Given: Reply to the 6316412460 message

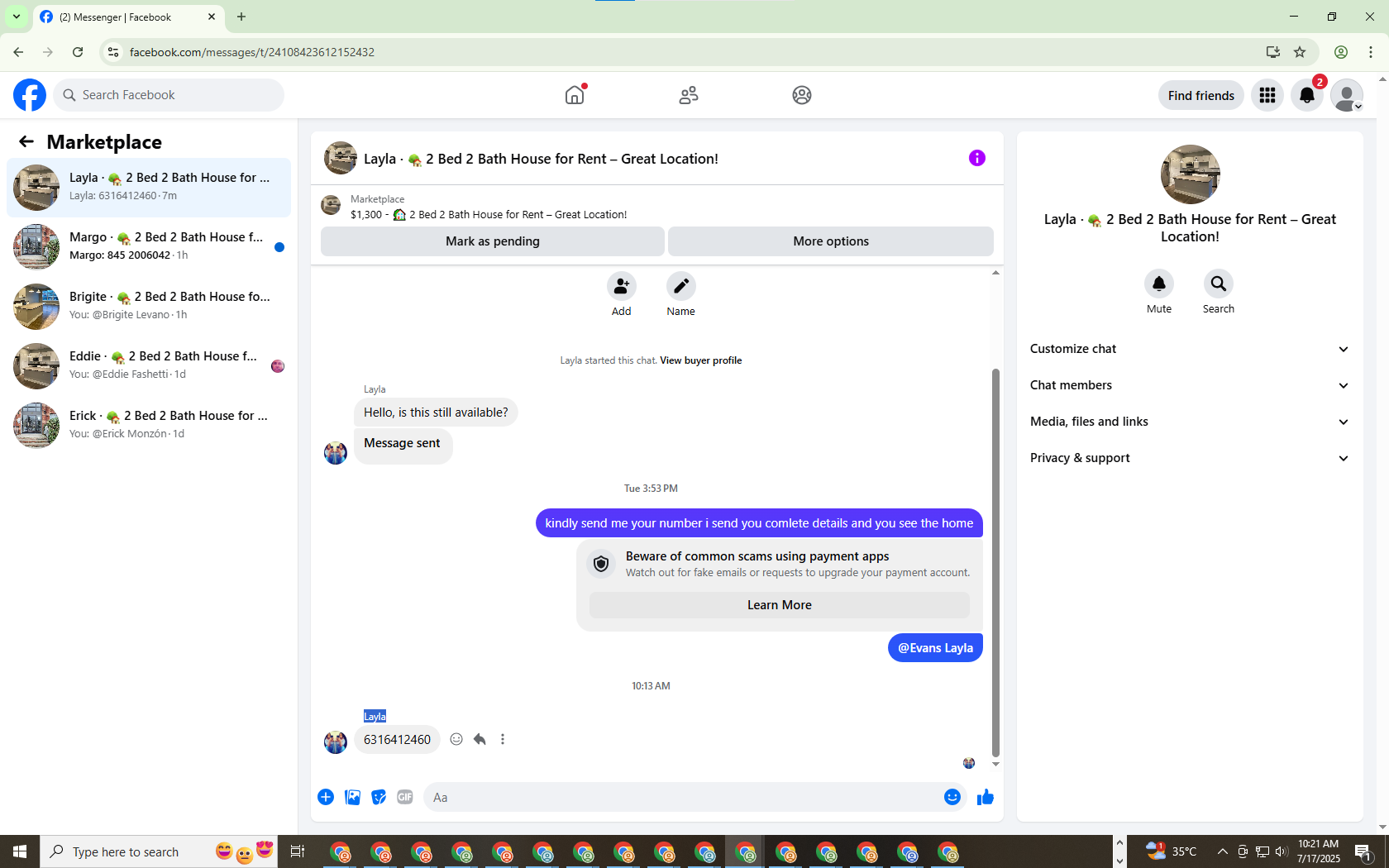Looking at the screenshot, I should click(480, 739).
